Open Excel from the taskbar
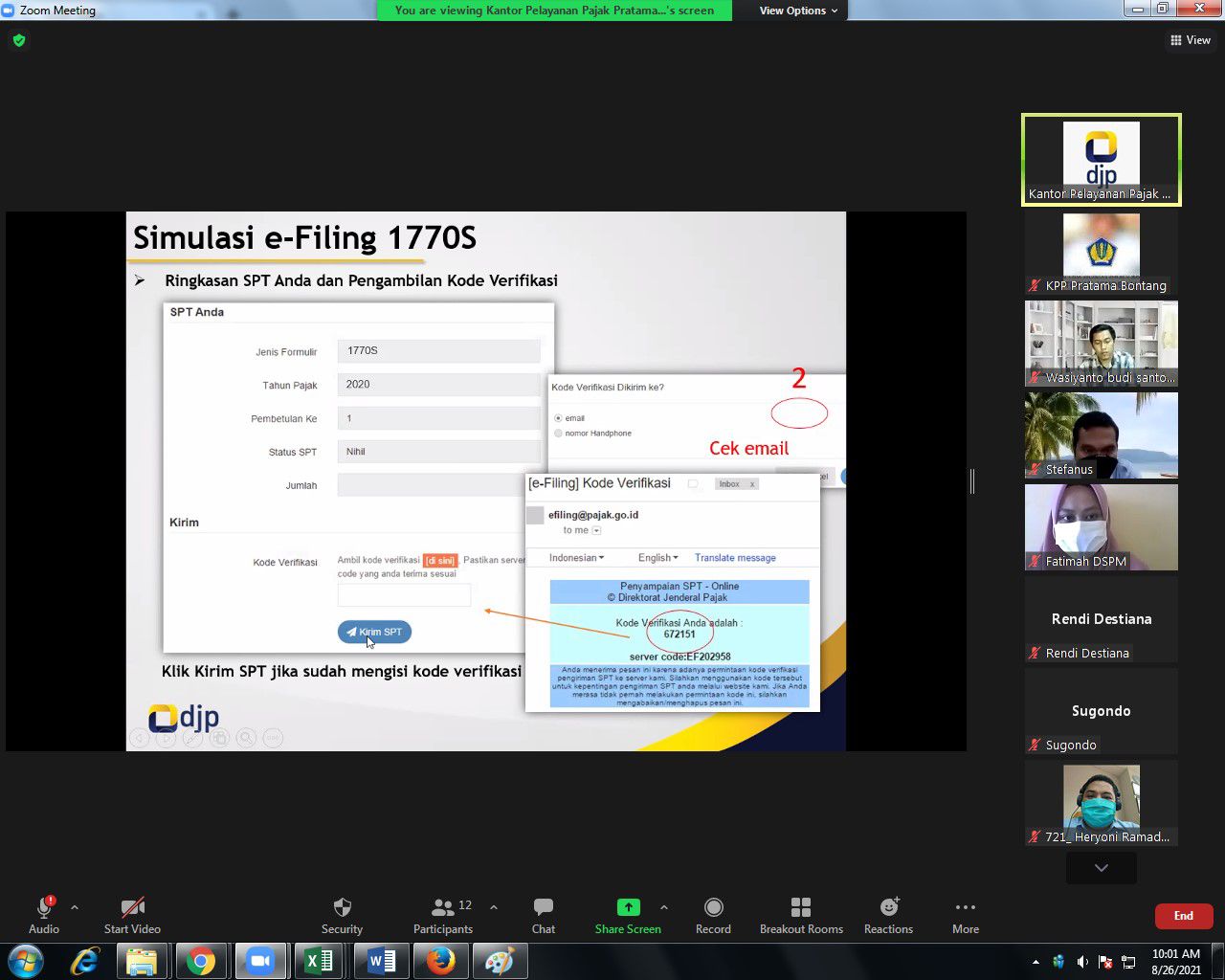 (x=320, y=961)
